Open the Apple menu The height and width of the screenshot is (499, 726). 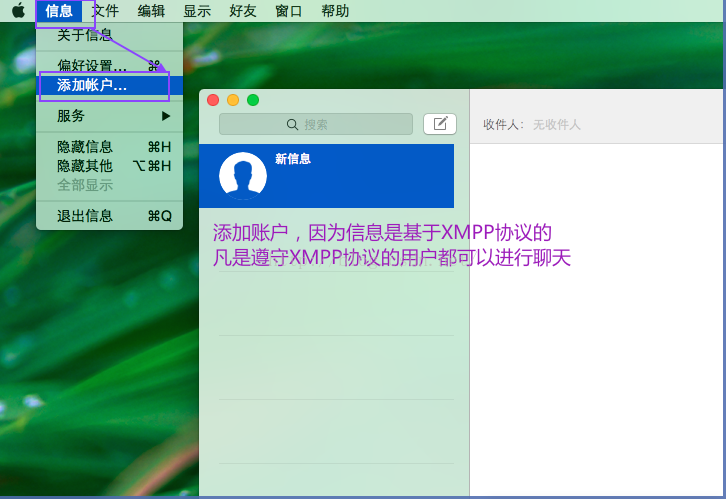tap(18, 10)
